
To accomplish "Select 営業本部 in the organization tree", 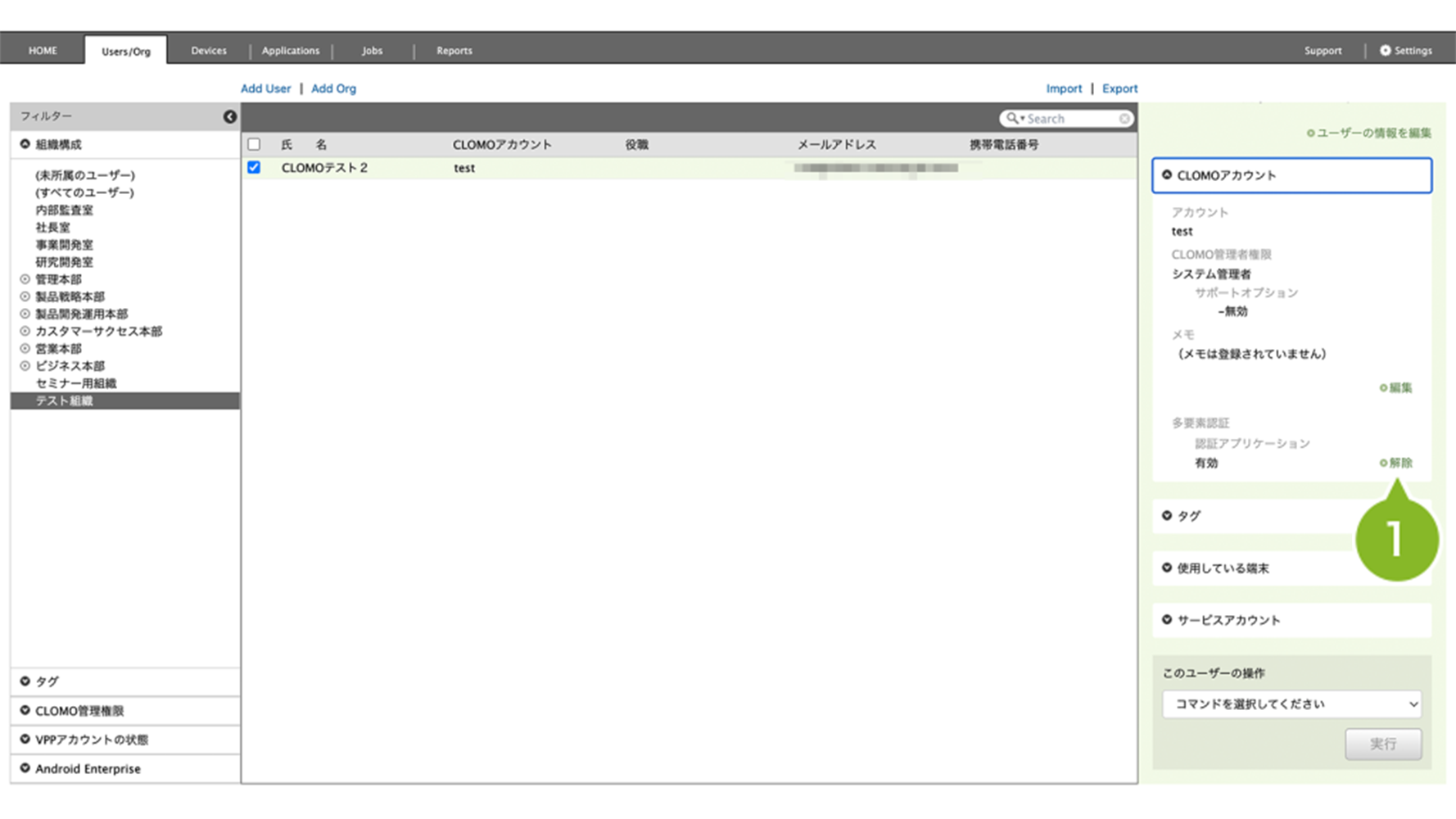I will (x=58, y=349).
